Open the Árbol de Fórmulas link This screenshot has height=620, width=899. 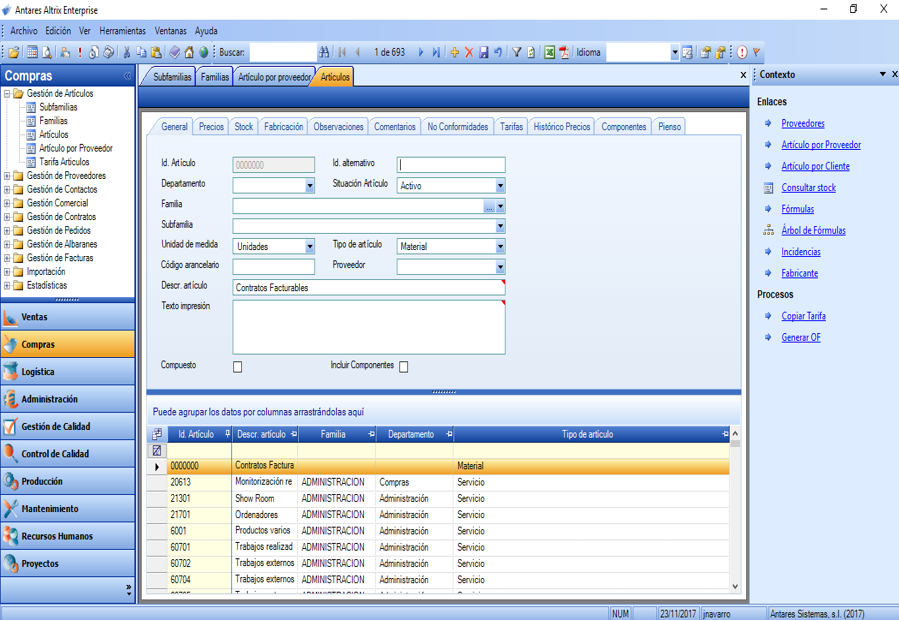(x=814, y=231)
